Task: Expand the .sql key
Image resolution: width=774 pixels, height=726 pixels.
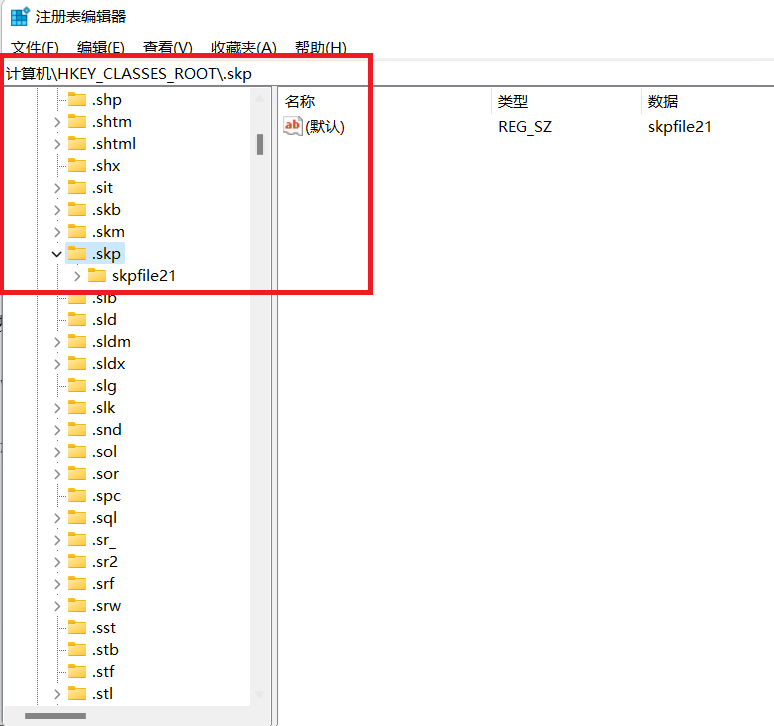Action: (57, 518)
